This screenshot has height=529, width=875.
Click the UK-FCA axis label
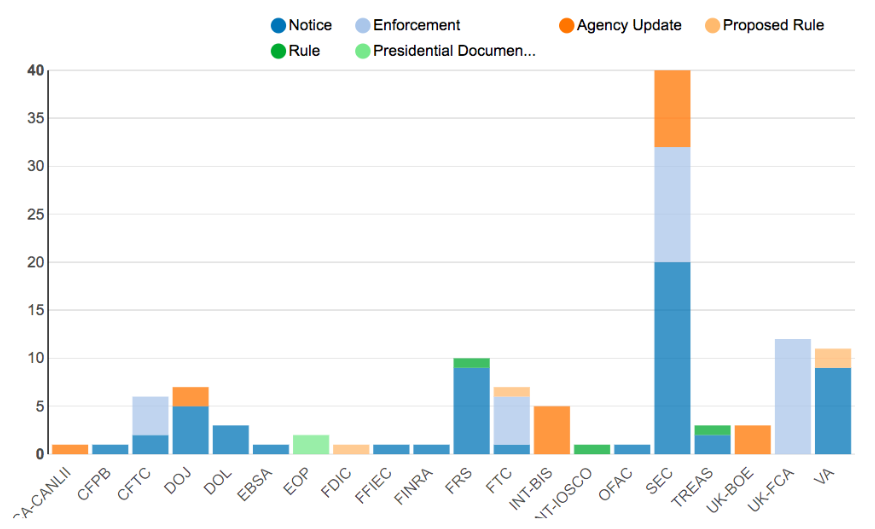click(770, 490)
